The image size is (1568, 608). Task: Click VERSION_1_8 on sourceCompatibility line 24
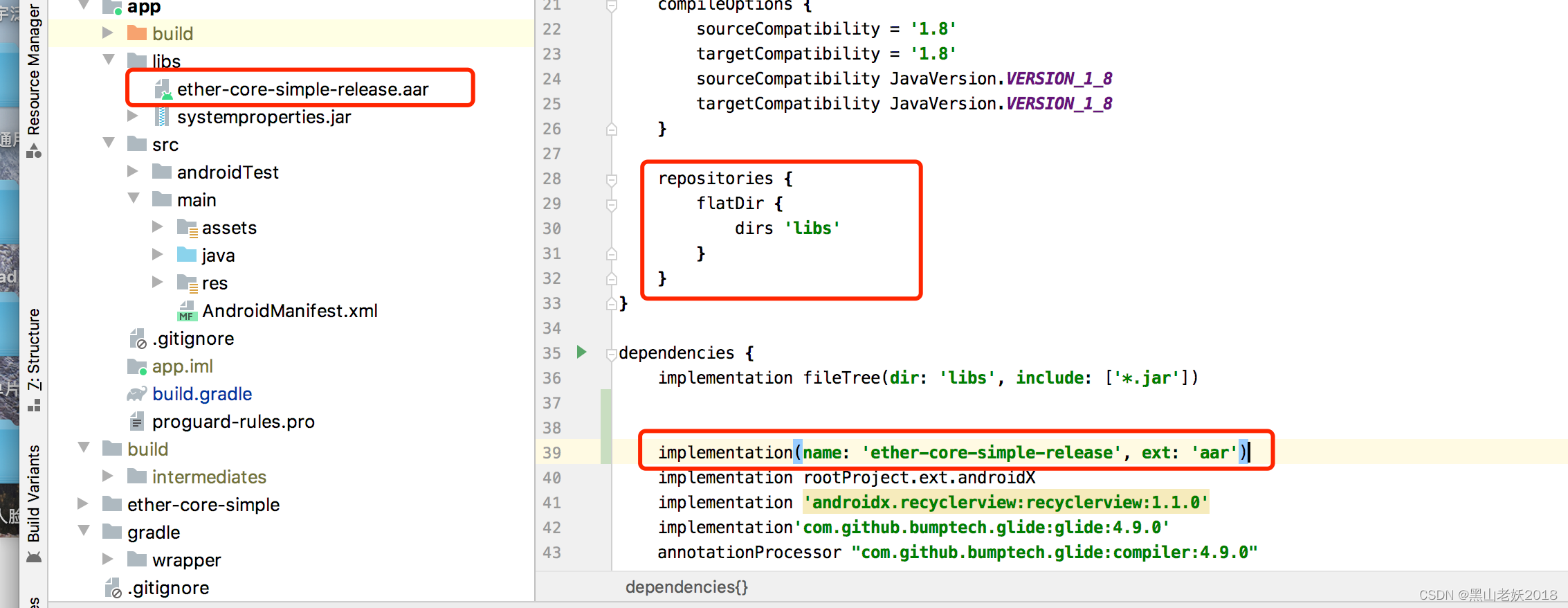coord(1059,78)
